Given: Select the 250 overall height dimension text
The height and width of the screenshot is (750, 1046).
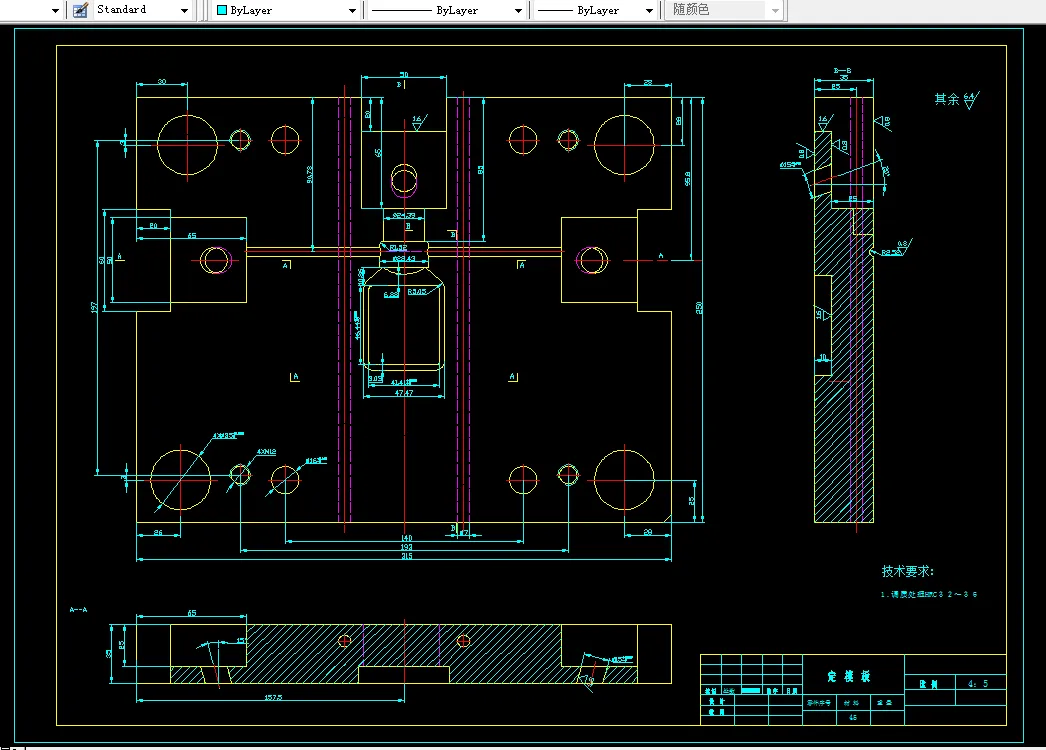Looking at the screenshot, I should pos(699,308).
